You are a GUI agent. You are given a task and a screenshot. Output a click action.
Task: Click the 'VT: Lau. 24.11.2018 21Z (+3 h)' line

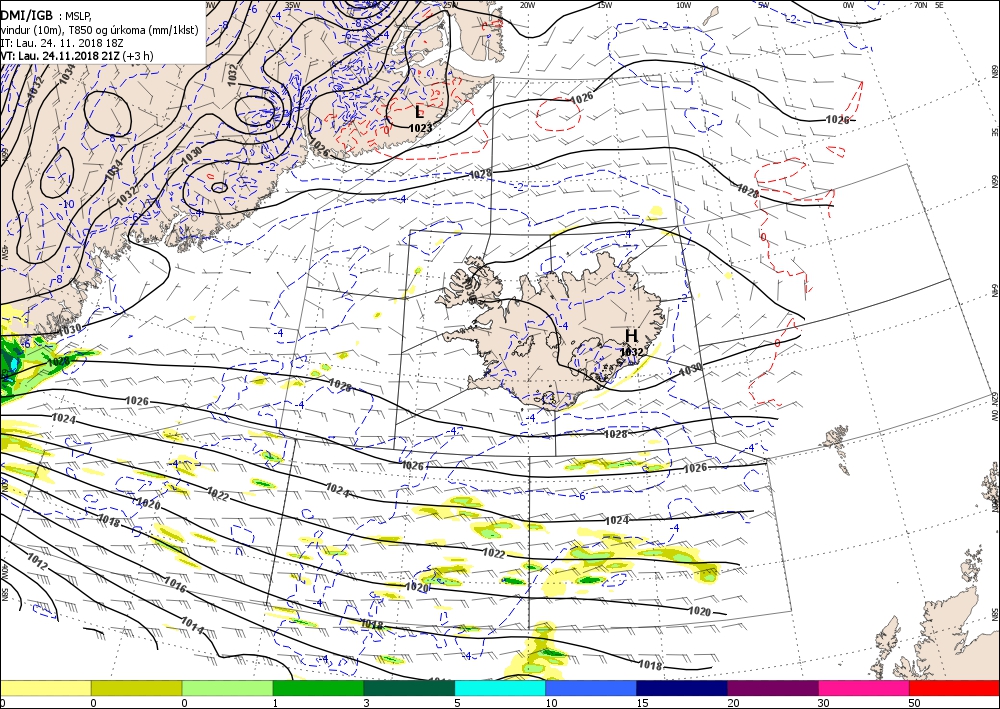(77, 56)
